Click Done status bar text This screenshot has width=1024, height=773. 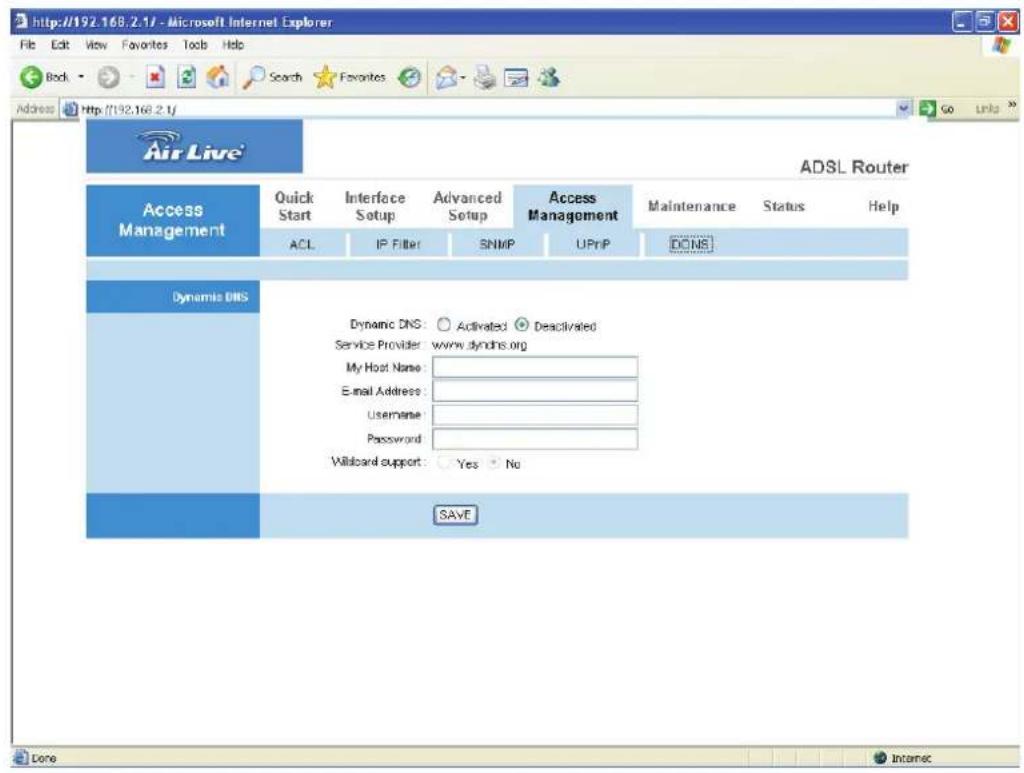click(44, 759)
